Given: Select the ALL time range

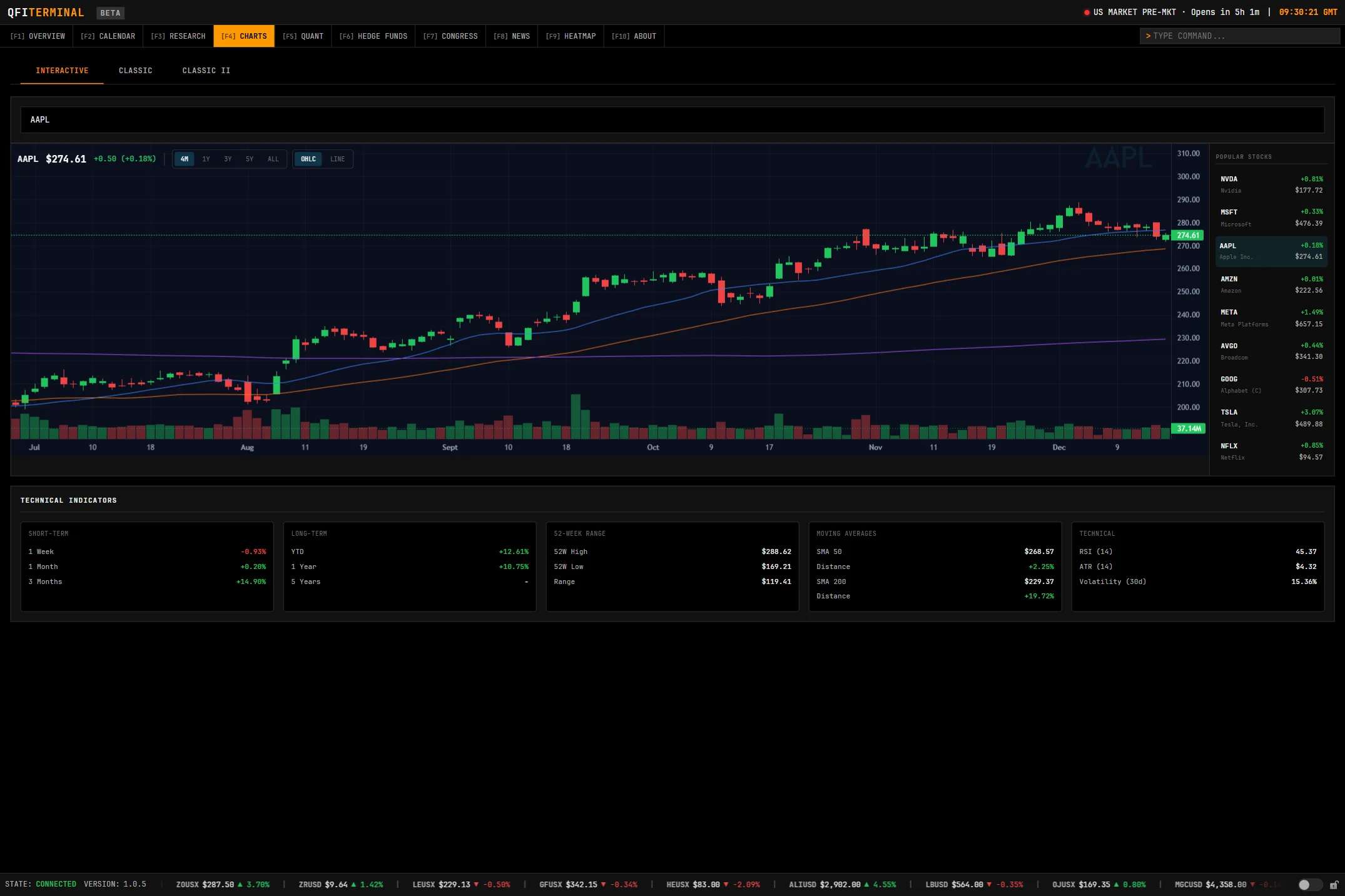Looking at the screenshot, I should point(273,159).
